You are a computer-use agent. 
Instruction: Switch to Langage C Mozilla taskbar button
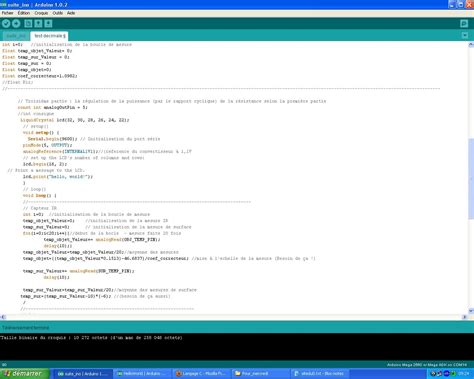202,374
